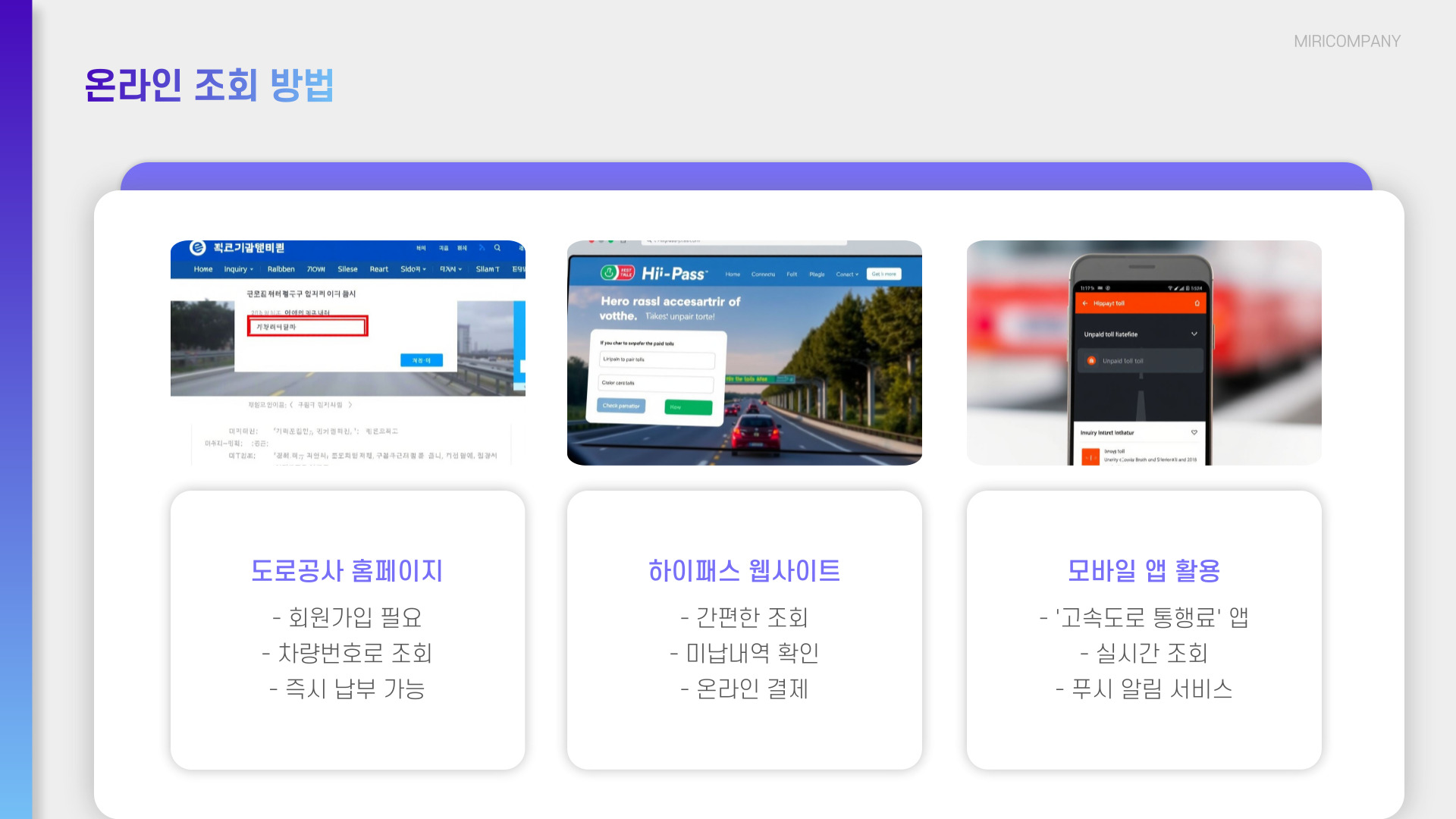
Task: Click the green button in the Hi-Pass form
Action: [x=688, y=407]
